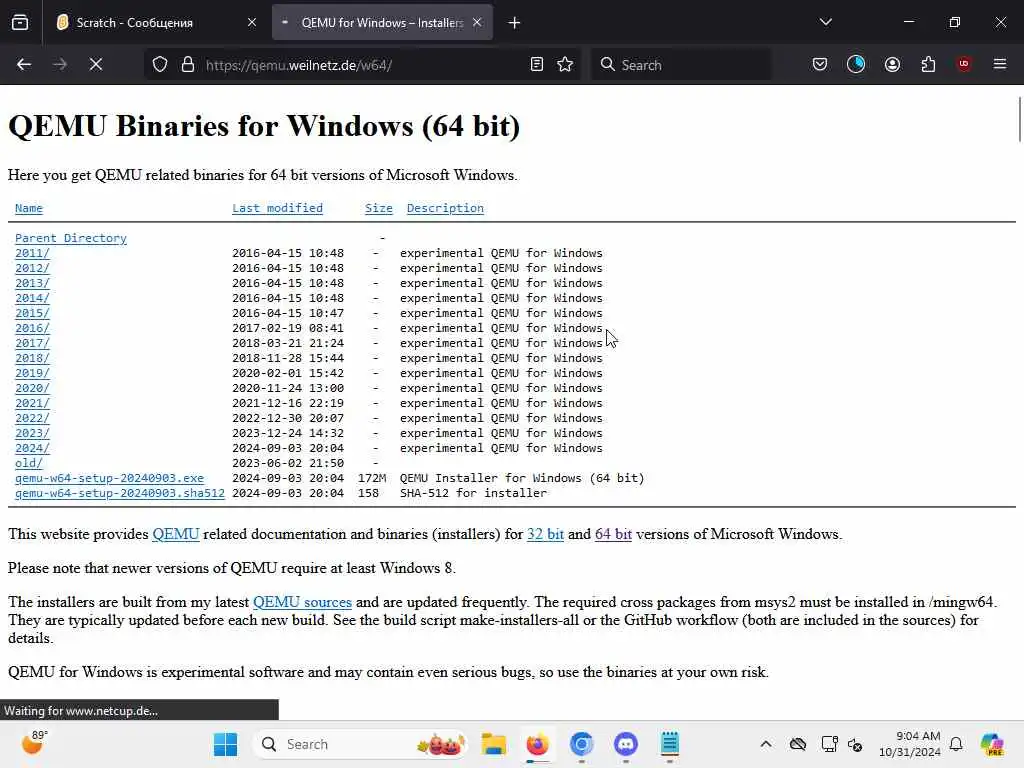This screenshot has height=768, width=1024.
Task: Open the Firefox application menu
Action: pyautogui.click(x=1000, y=64)
